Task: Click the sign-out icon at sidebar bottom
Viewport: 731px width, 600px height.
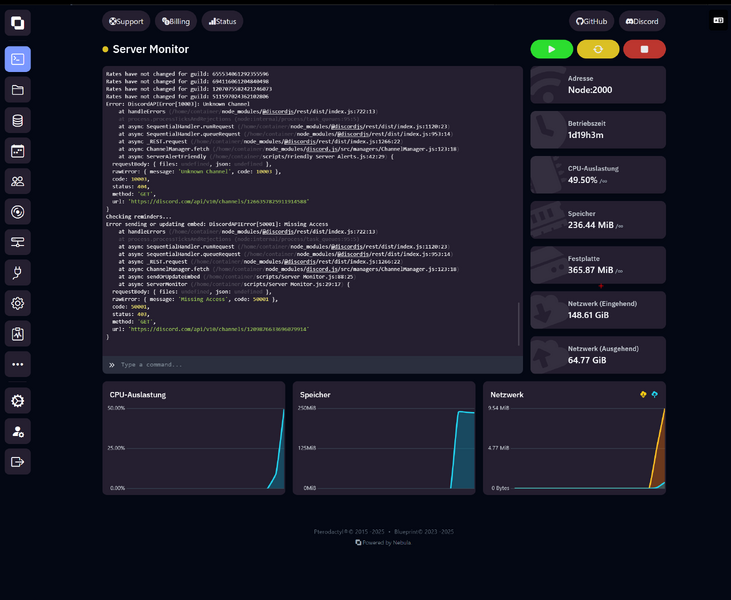Action: click(x=17, y=461)
